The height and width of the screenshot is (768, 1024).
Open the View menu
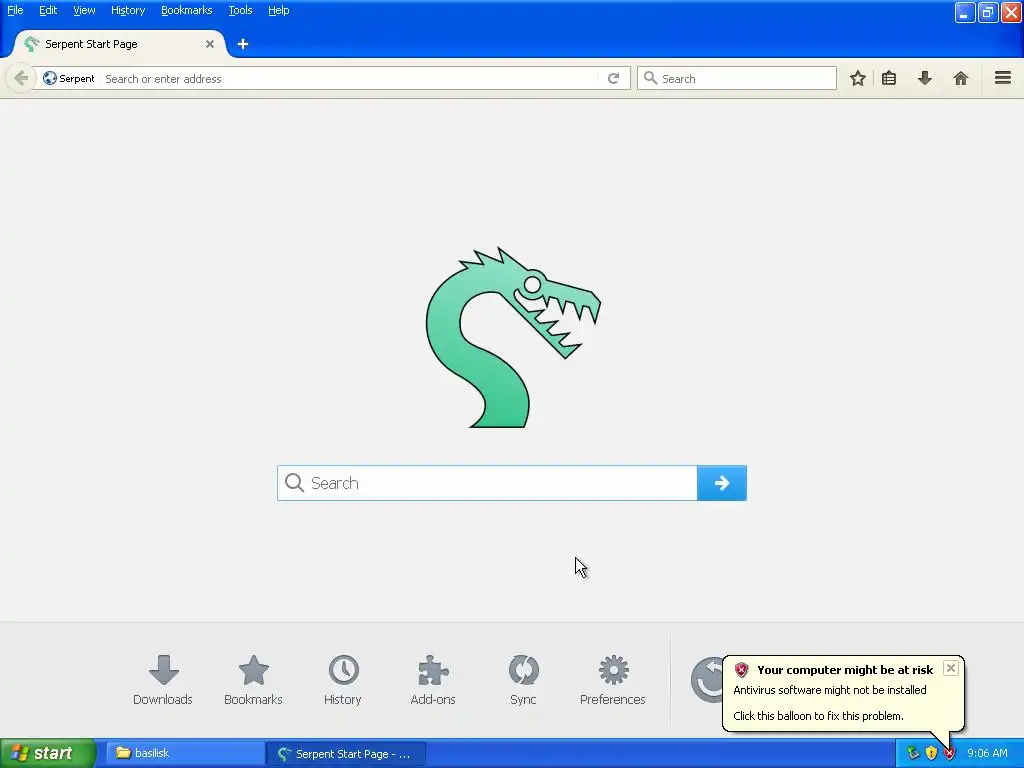click(84, 10)
